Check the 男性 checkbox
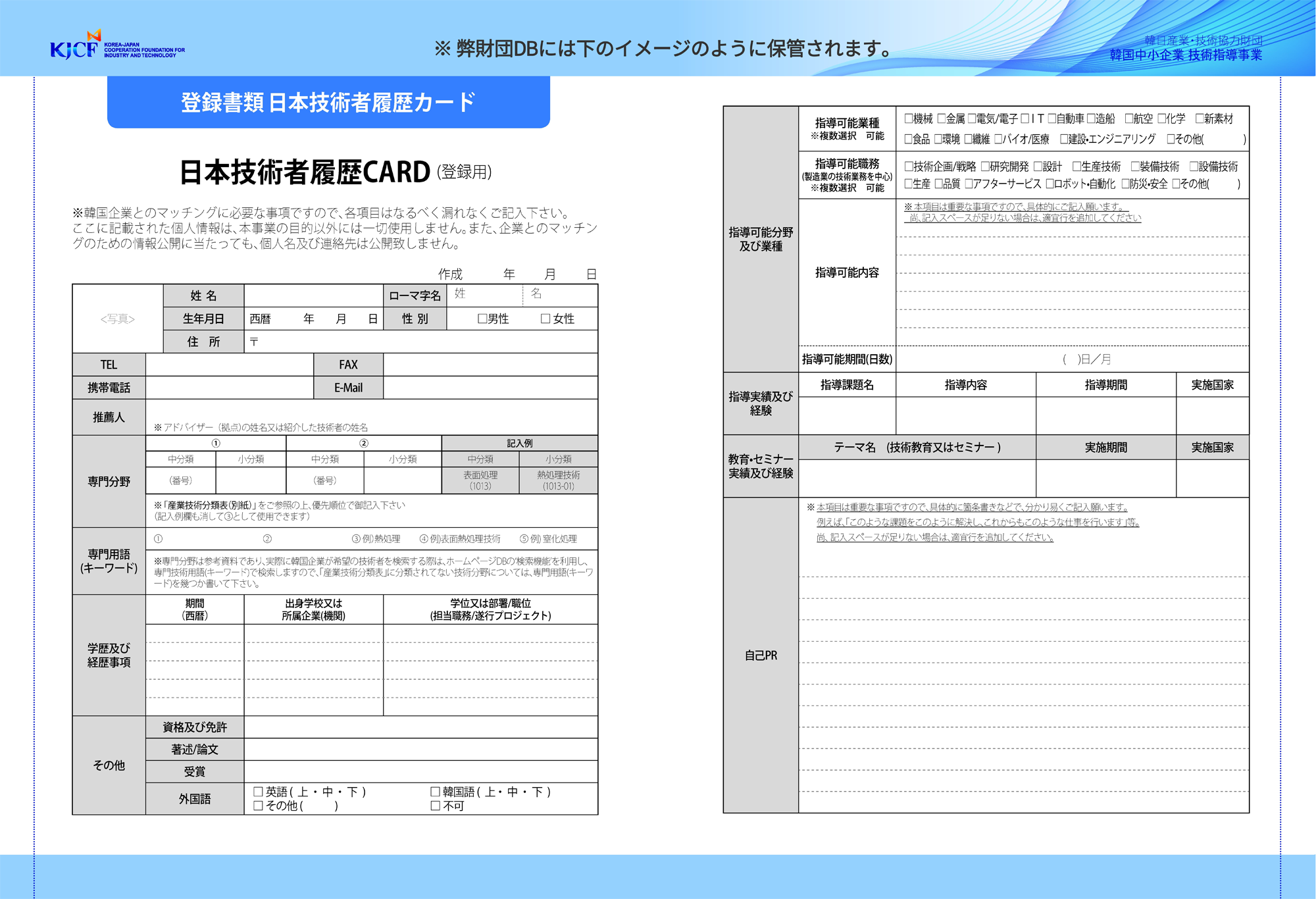Image resolution: width=1316 pixels, height=899 pixels. click(x=482, y=319)
